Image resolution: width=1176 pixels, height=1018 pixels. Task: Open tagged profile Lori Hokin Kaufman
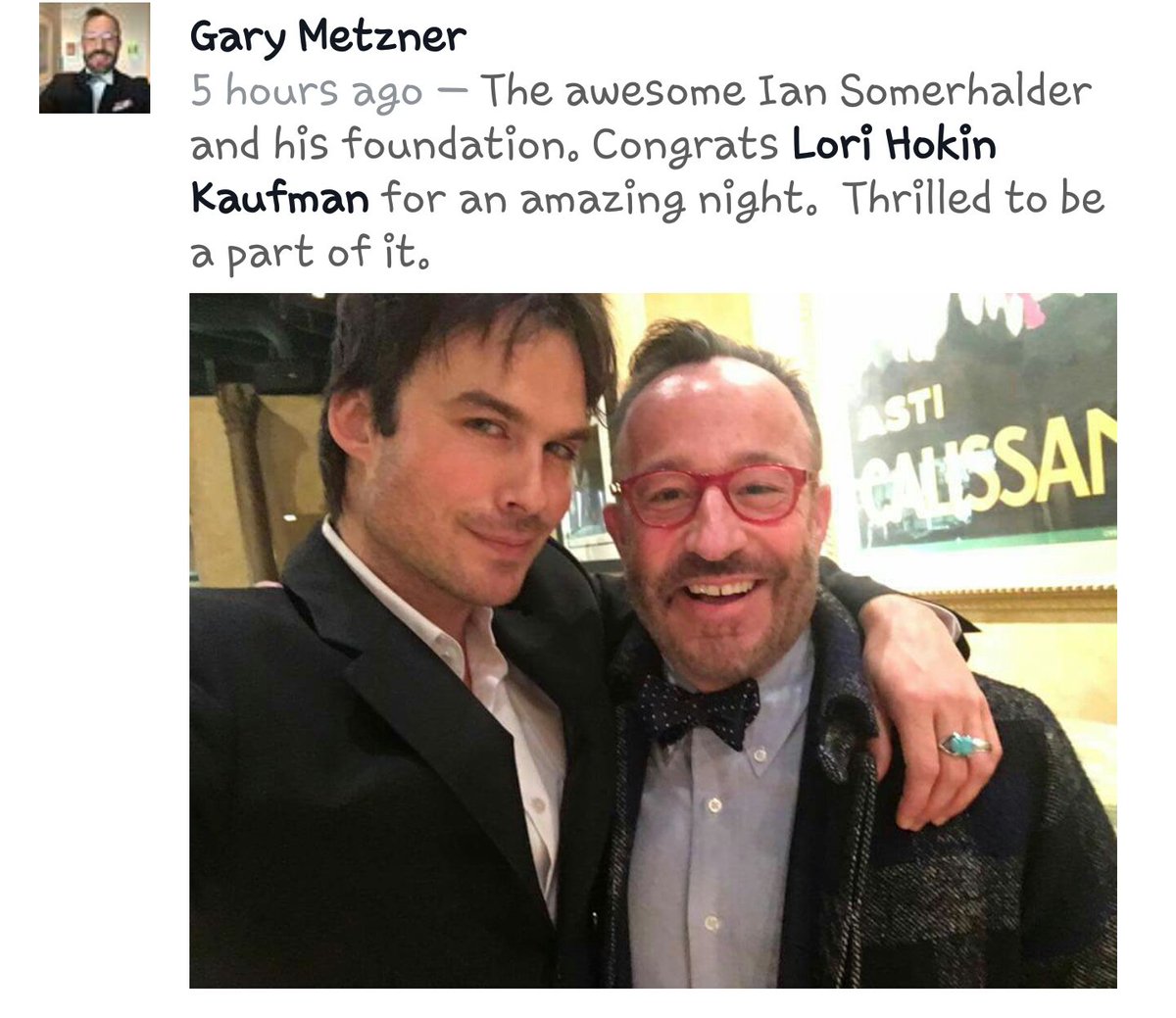(593, 172)
